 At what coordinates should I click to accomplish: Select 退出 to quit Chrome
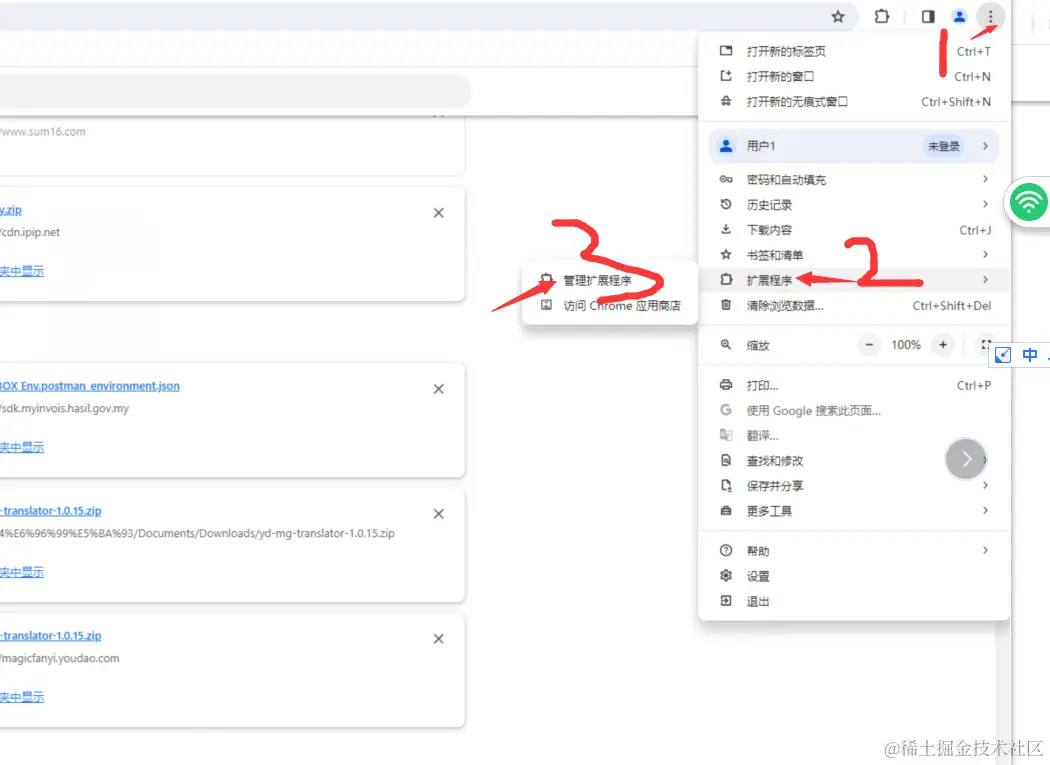[854, 602]
